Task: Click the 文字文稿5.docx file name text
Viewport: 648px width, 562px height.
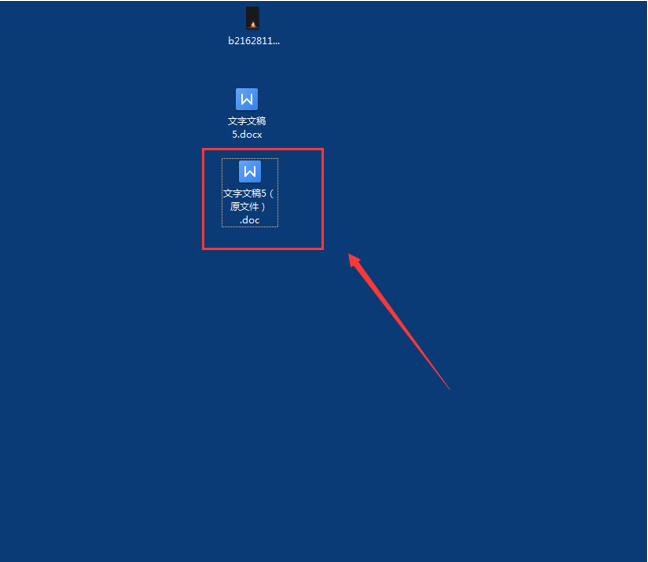Action: tap(247, 128)
